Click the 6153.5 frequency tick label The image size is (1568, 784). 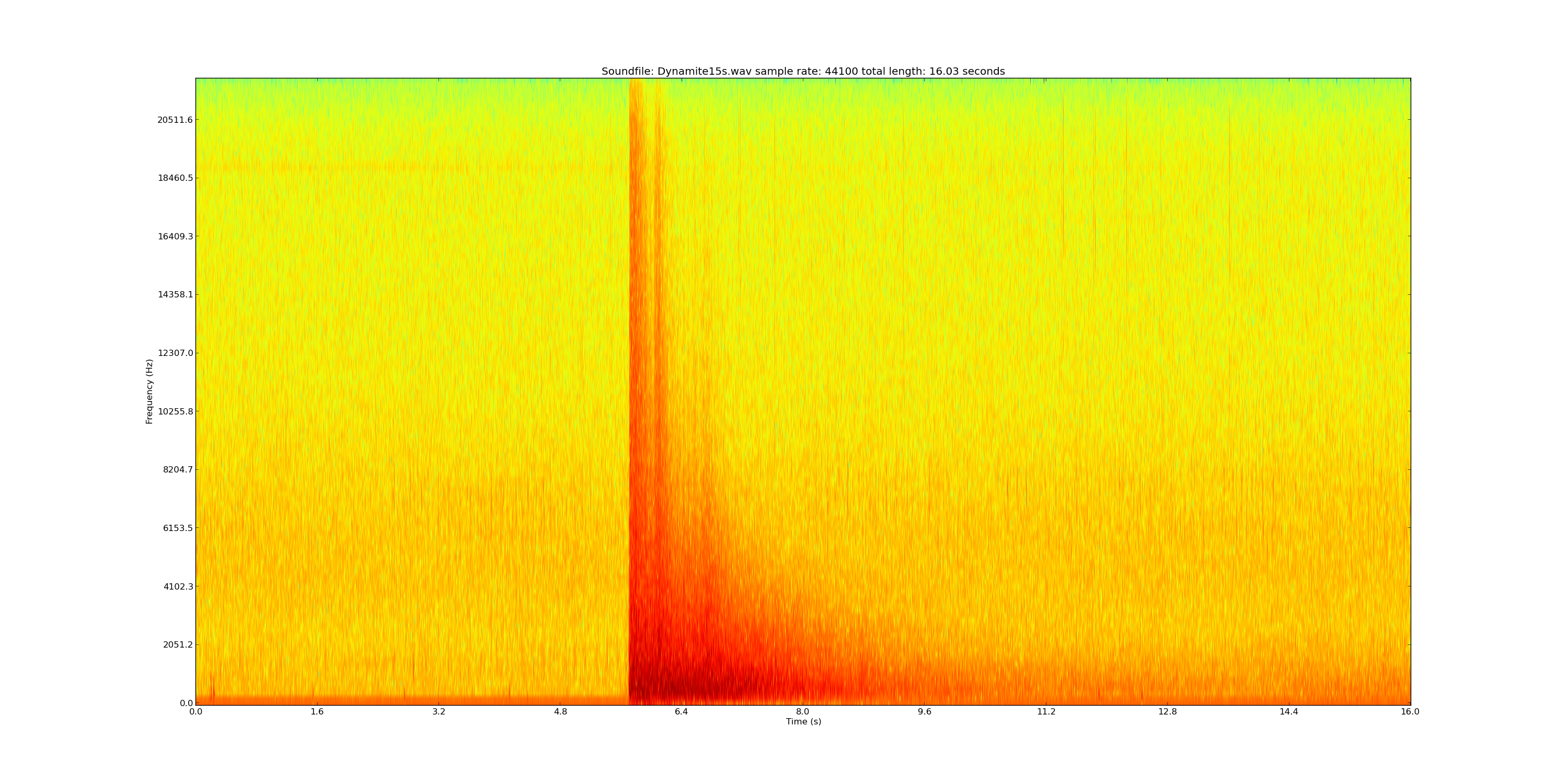(x=177, y=528)
